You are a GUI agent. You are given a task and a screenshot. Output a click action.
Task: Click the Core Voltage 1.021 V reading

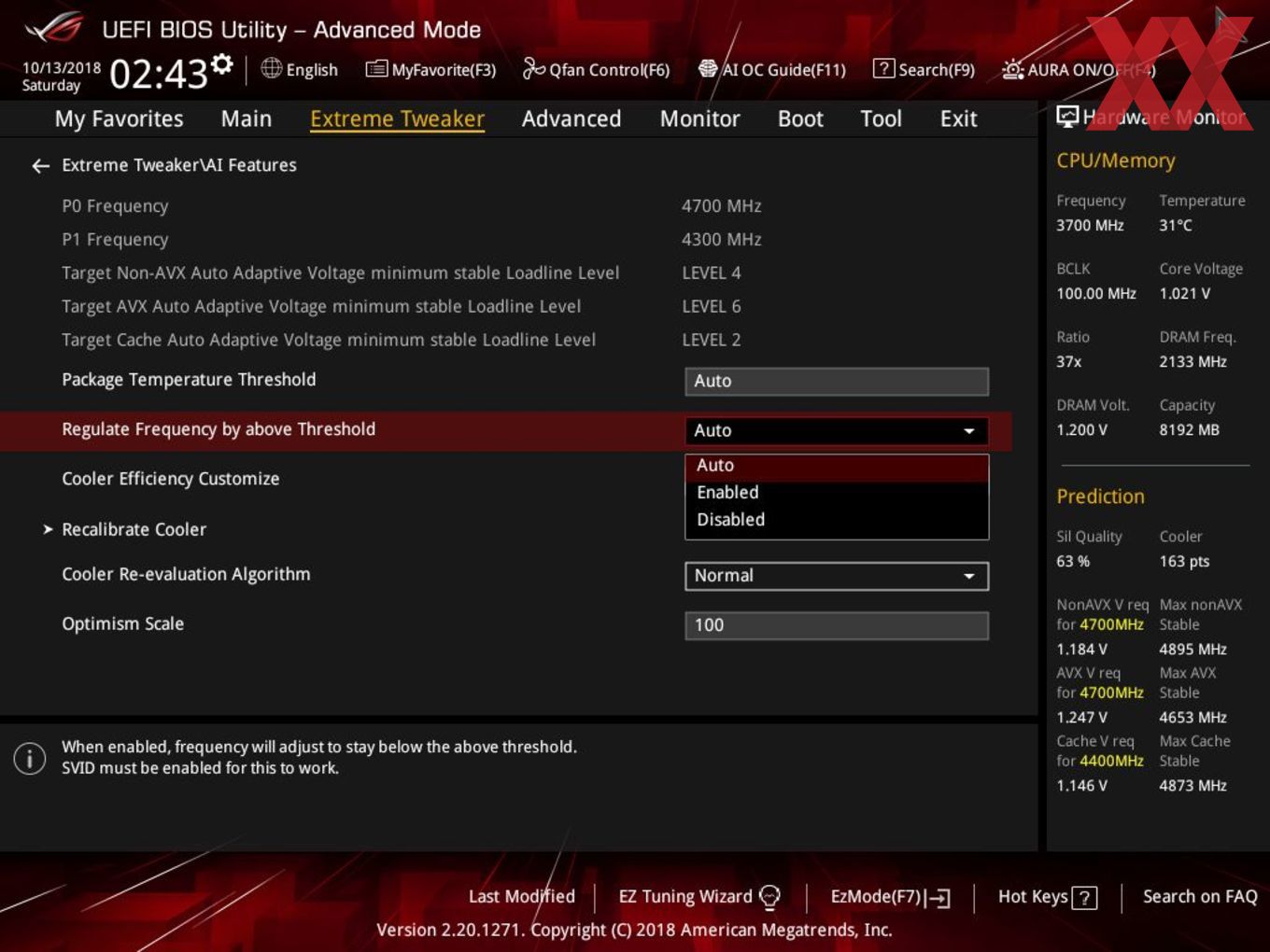pyautogui.click(x=1184, y=294)
